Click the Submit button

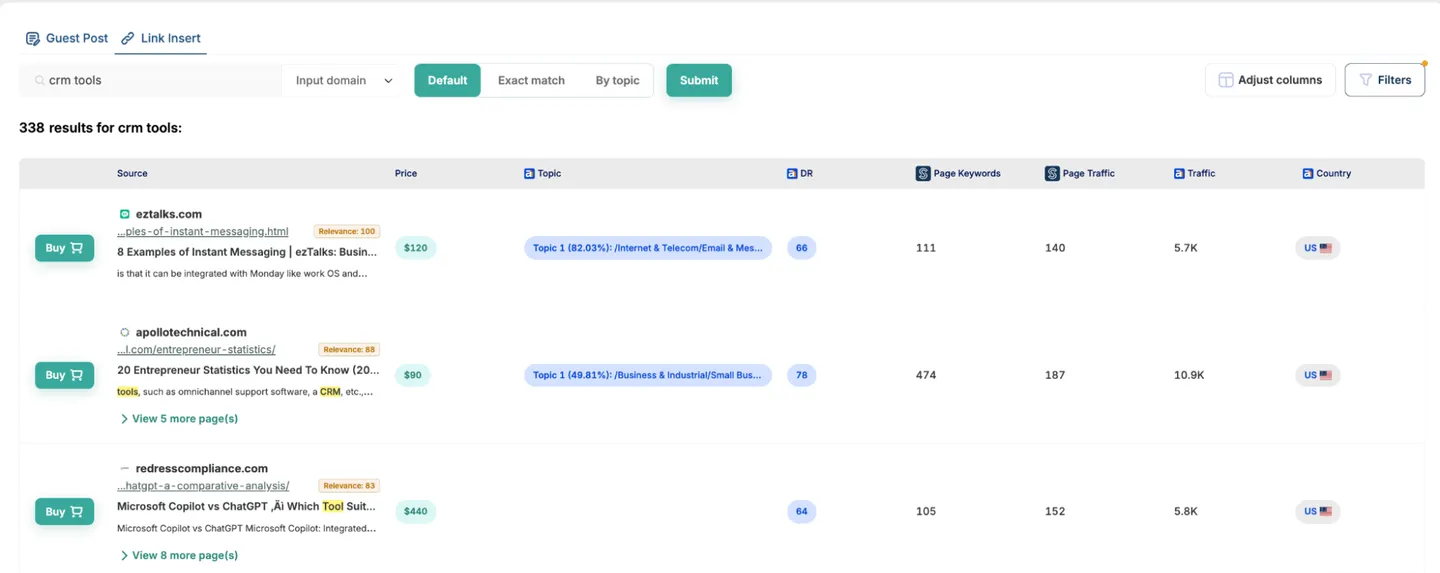click(699, 80)
